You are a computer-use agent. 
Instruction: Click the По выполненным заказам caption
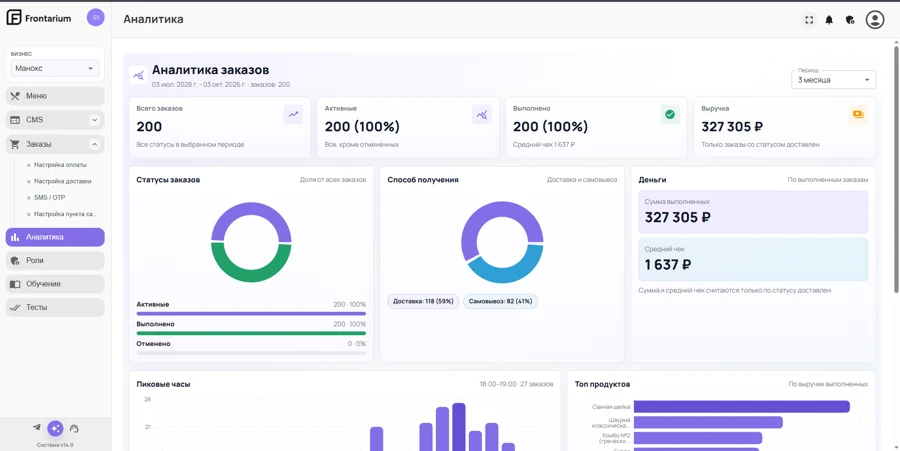pyautogui.click(x=828, y=180)
